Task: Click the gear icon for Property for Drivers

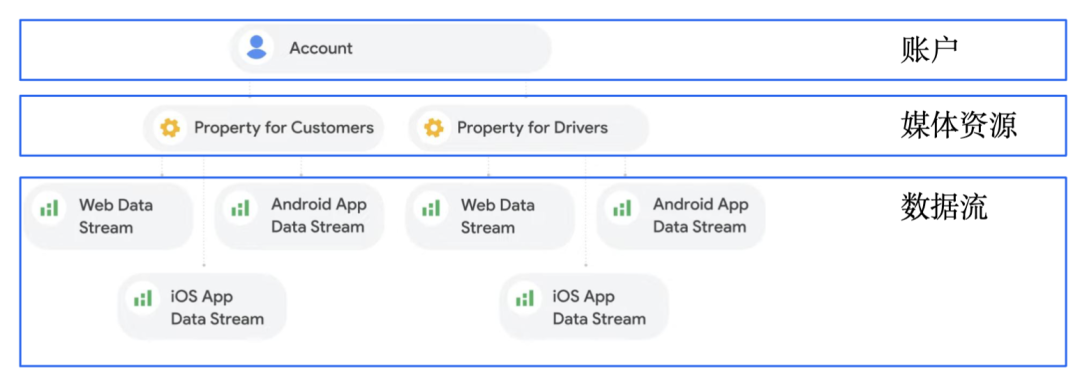Action: 433,128
